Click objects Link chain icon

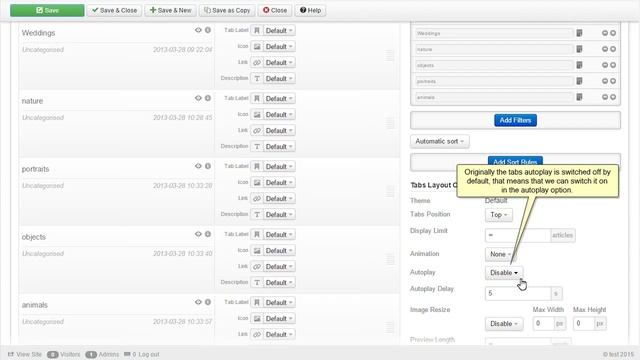coord(257,267)
